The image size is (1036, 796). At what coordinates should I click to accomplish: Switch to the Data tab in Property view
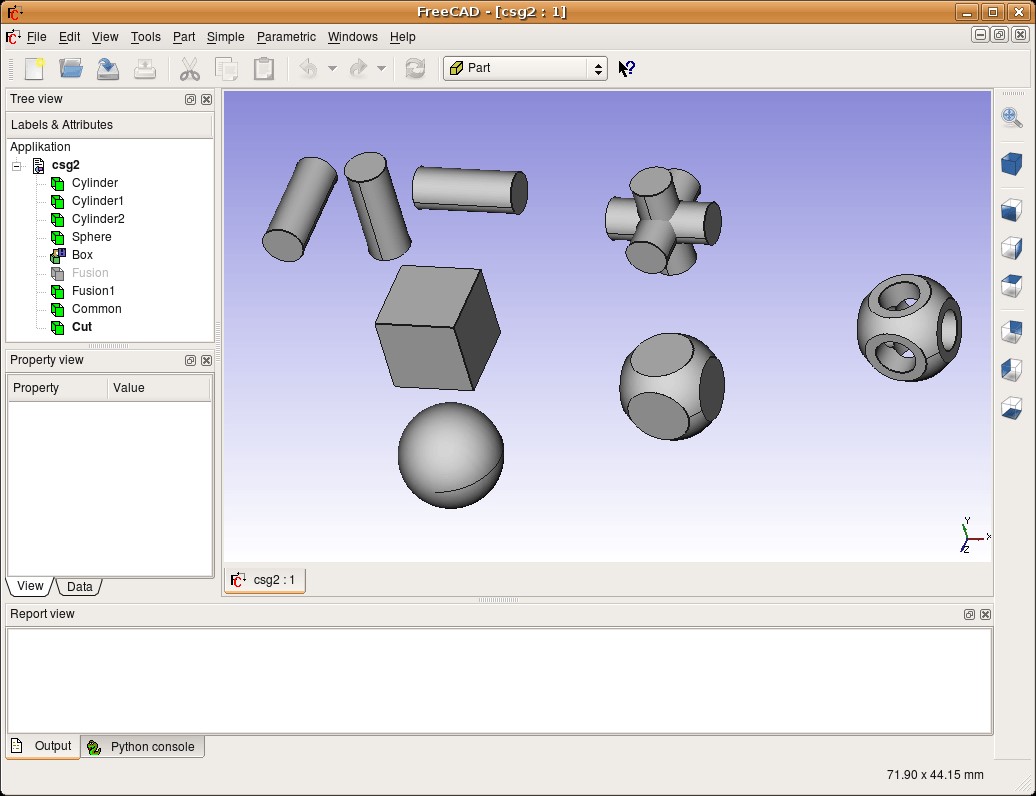click(79, 586)
